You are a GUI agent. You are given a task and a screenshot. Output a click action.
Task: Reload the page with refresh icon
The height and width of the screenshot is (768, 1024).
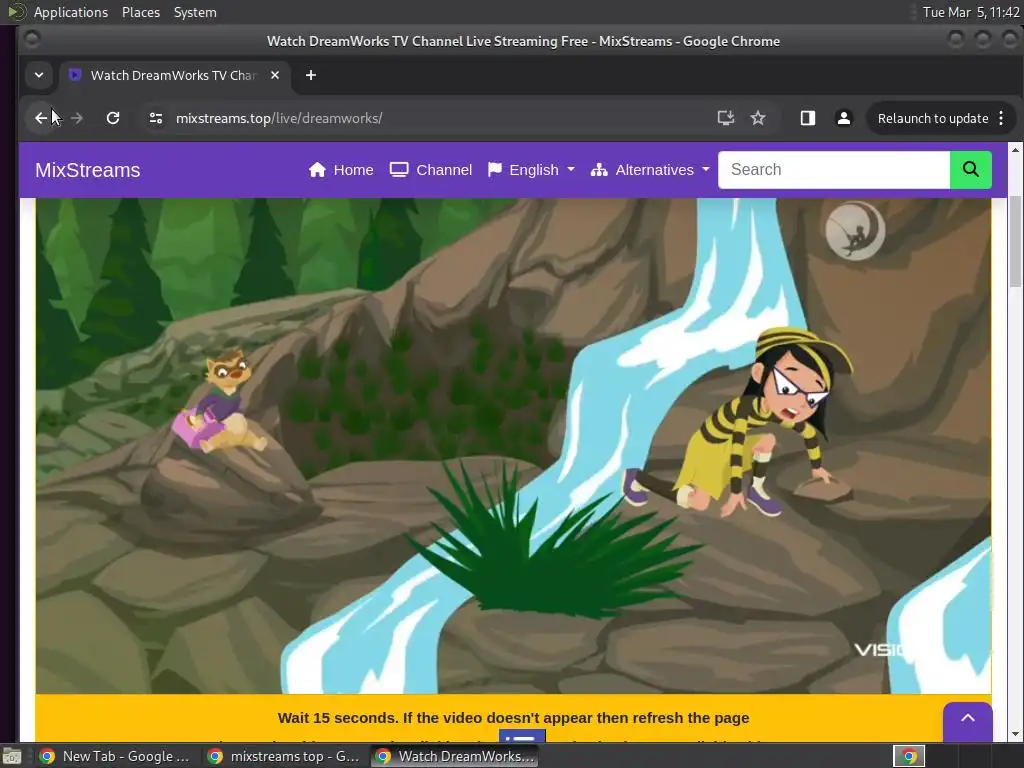point(113,118)
